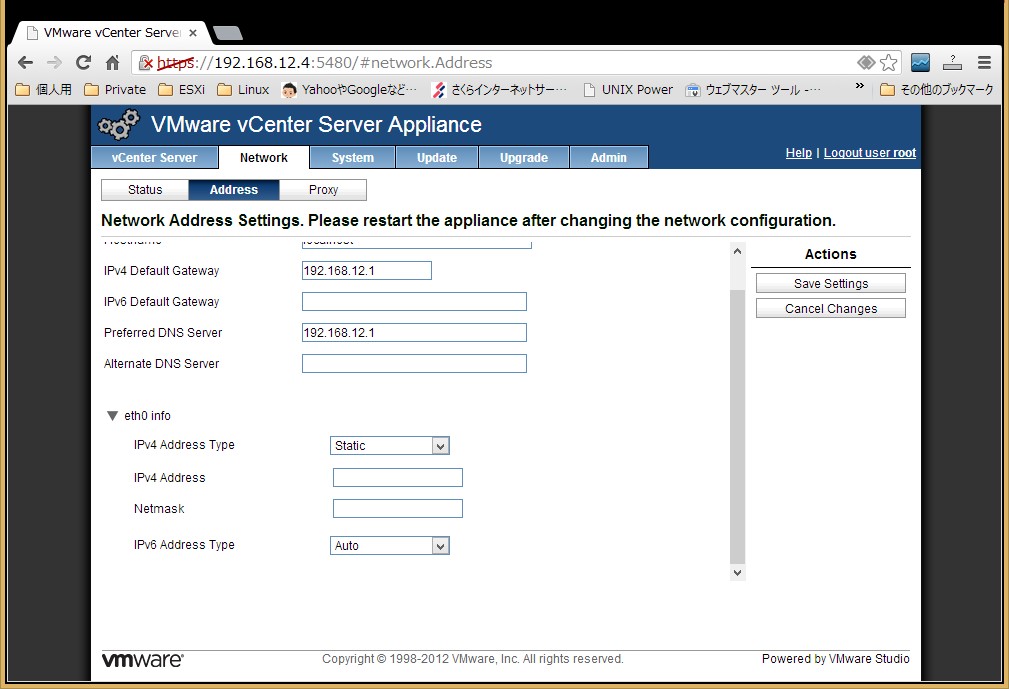1009x689 pixels.
Task: Open the Linux bookmark folder
Action: click(x=244, y=89)
